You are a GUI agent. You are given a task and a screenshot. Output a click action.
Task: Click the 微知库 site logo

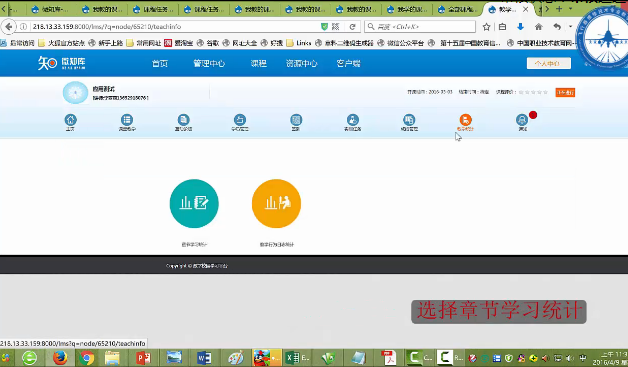click(x=62, y=63)
